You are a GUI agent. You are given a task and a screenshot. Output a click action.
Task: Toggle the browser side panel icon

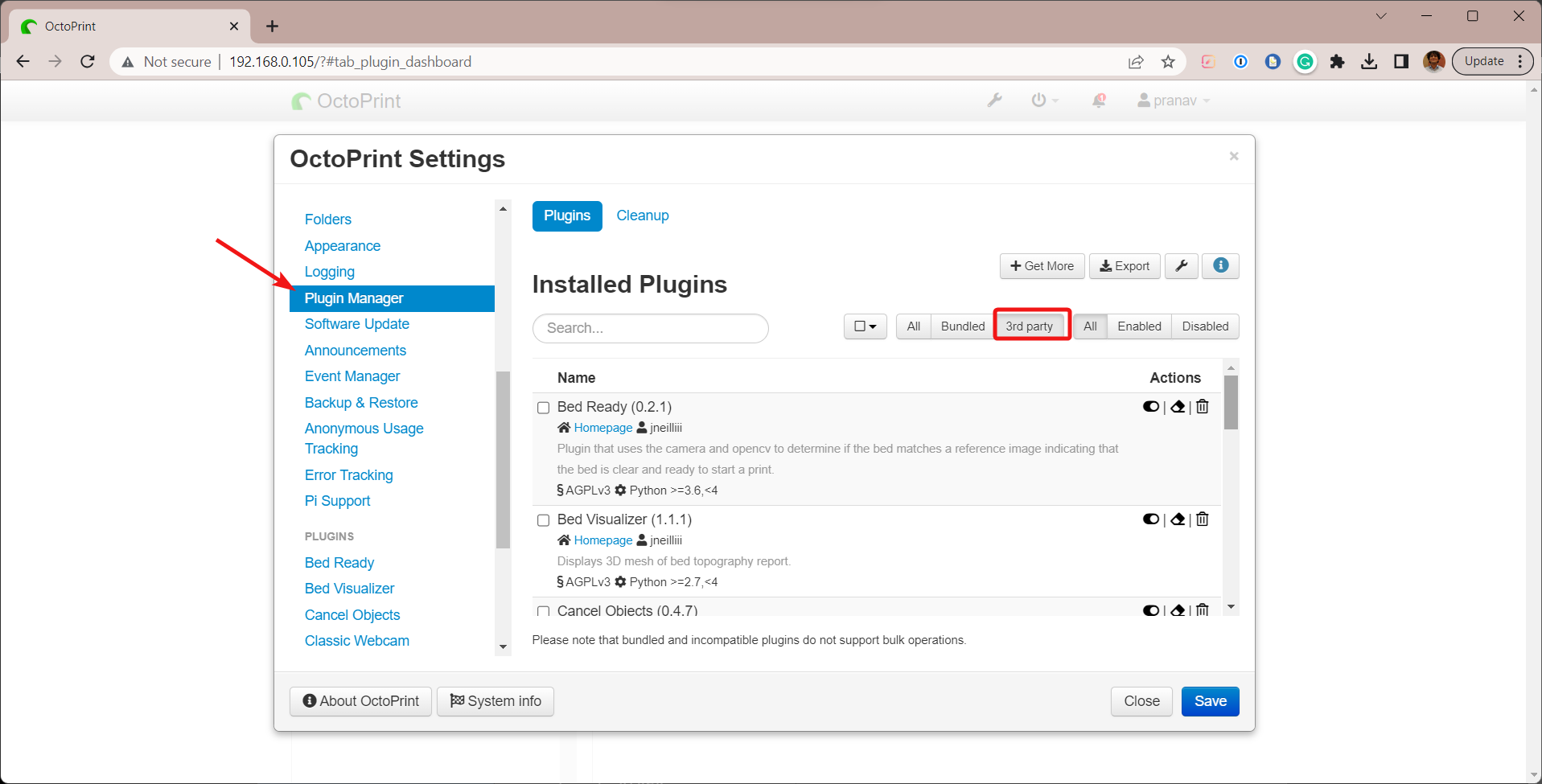(x=1401, y=62)
